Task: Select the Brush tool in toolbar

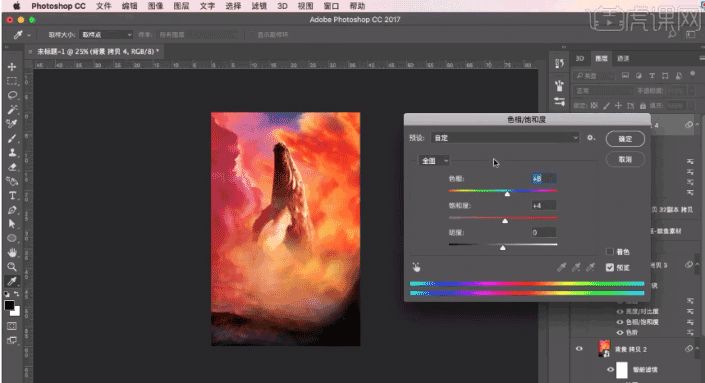Action: [x=12, y=138]
